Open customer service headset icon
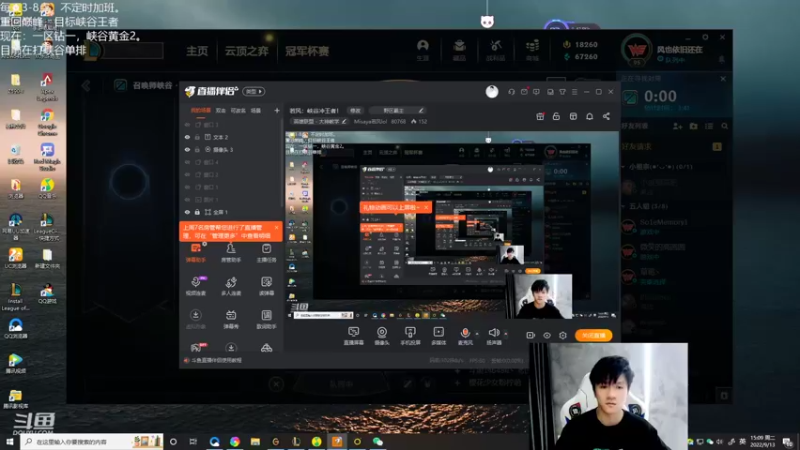The width and height of the screenshot is (800, 450). pos(511,92)
